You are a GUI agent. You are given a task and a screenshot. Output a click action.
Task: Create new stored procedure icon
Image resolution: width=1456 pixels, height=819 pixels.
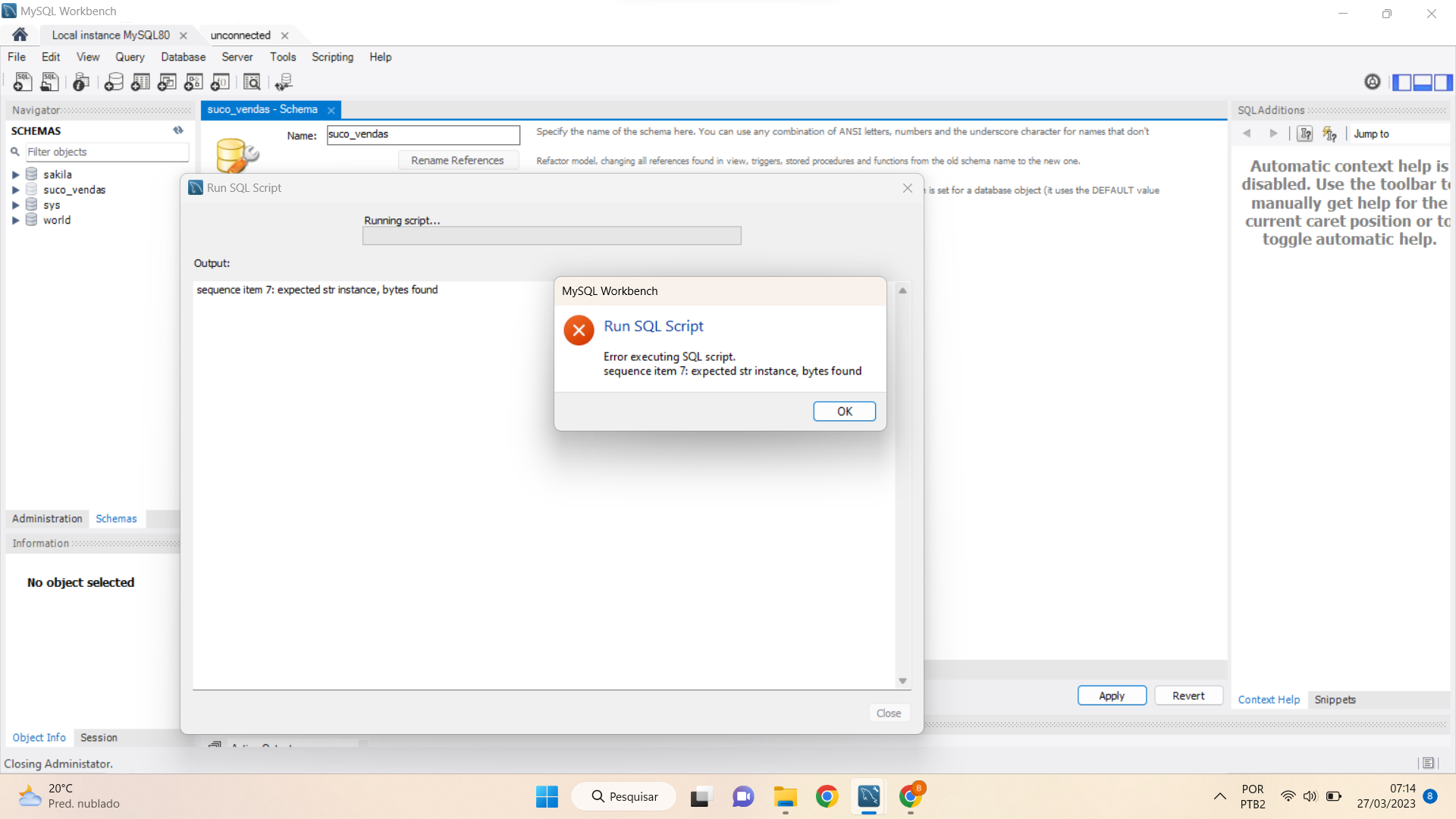click(193, 82)
